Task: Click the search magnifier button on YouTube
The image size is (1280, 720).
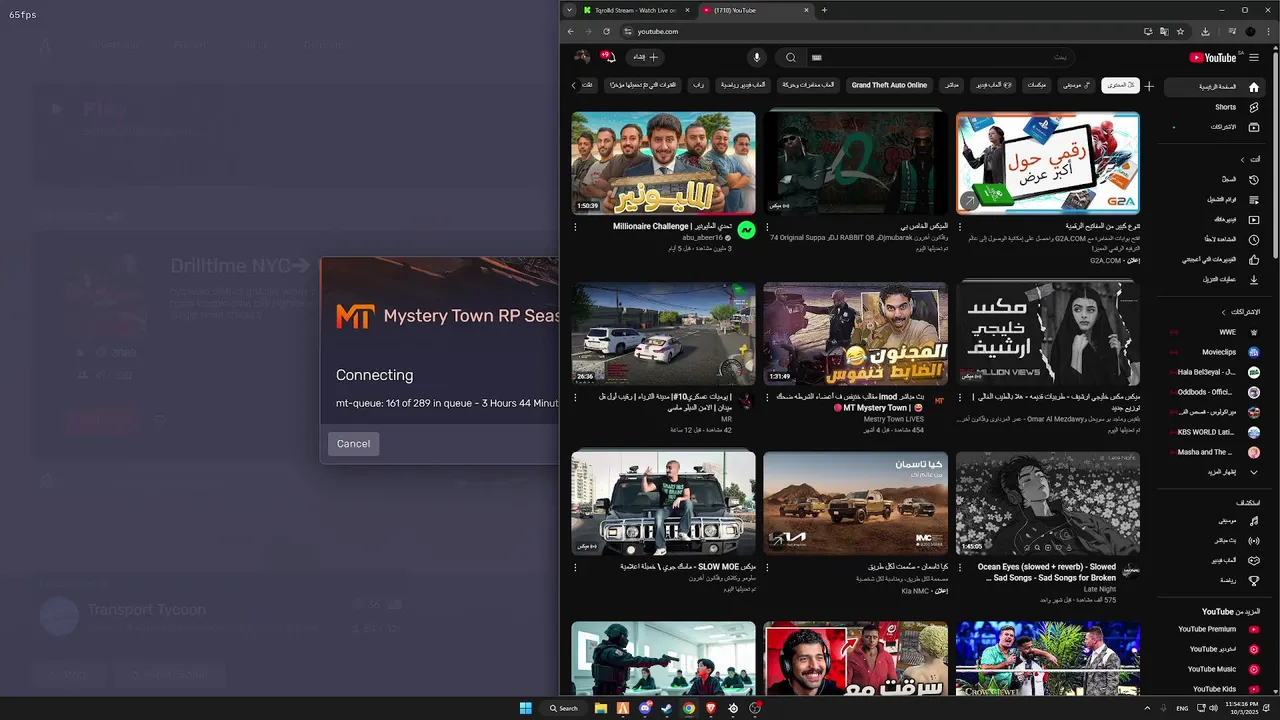Action: [790, 57]
